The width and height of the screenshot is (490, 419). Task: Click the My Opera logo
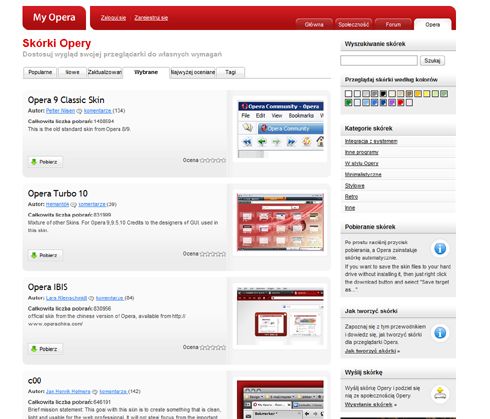tap(54, 18)
